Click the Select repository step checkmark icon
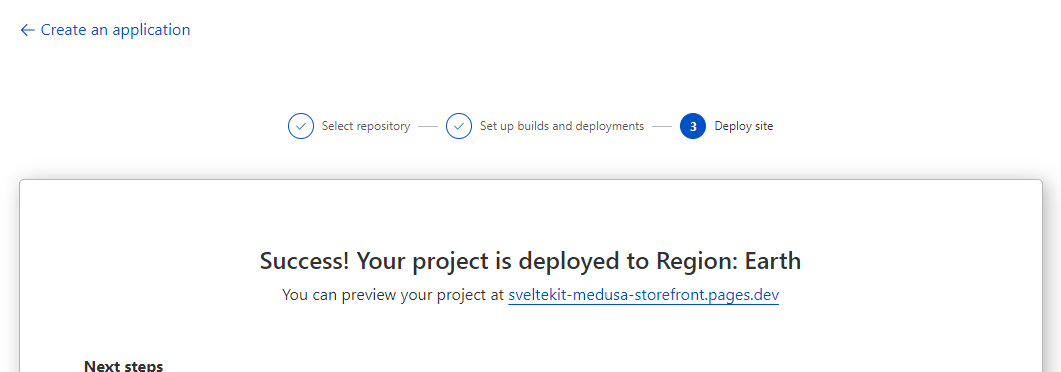The width and height of the screenshot is (1061, 372). (x=300, y=126)
